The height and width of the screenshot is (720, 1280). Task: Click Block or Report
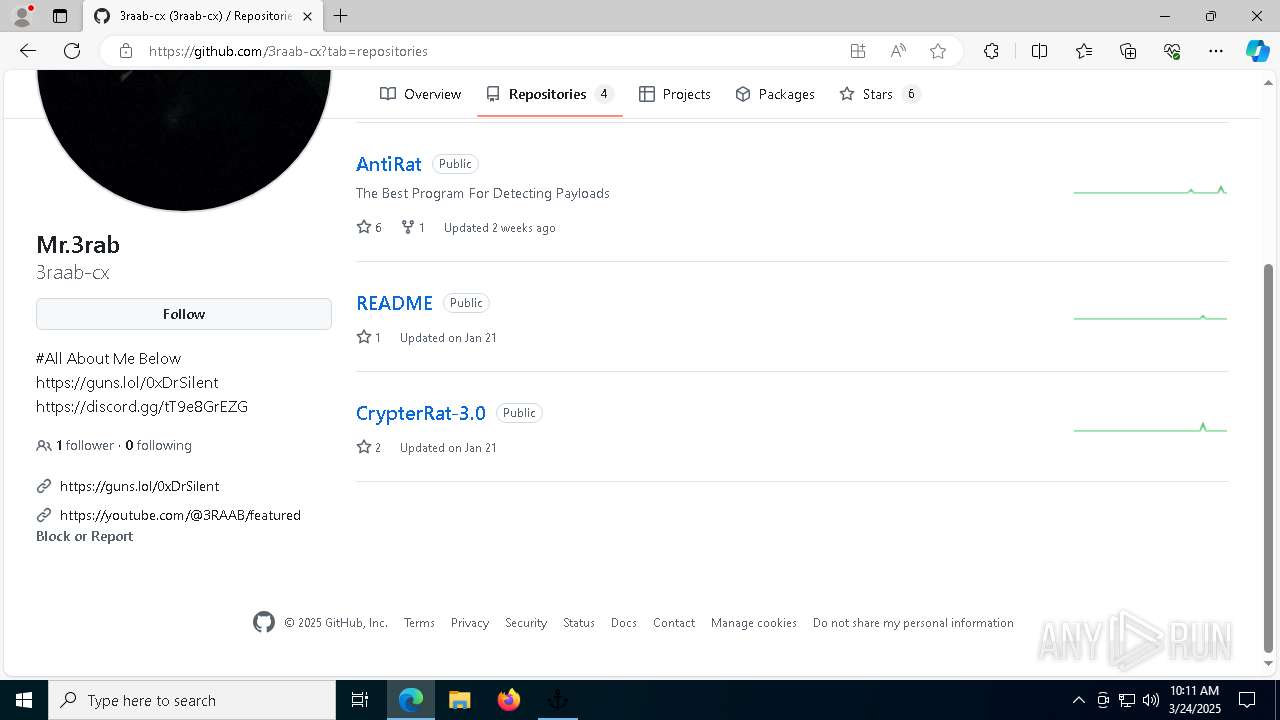[84, 536]
